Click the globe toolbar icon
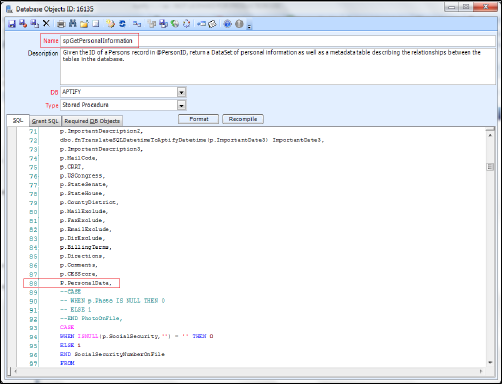This screenshot has height=384, width=502. [x=175, y=24]
